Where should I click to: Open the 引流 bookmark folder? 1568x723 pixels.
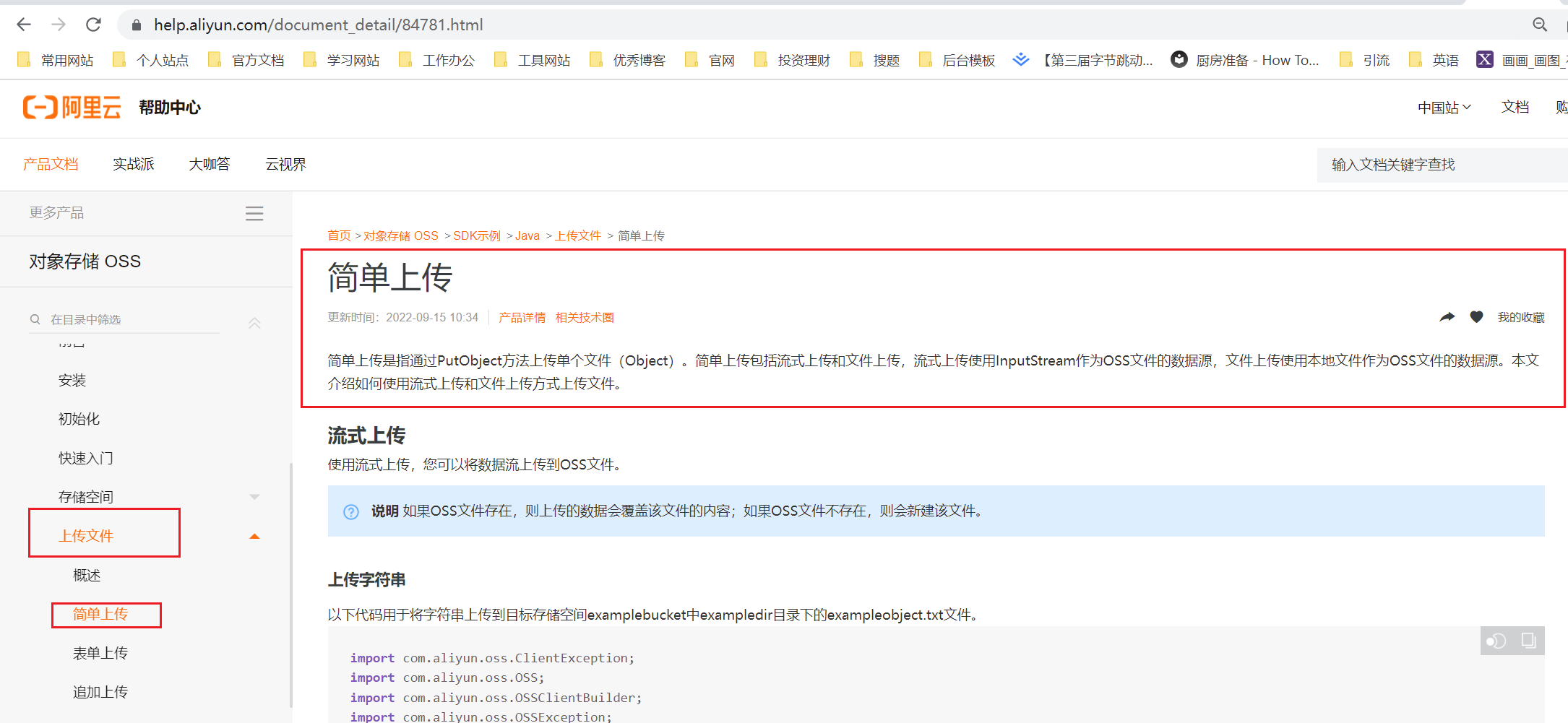(x=1365, y=60)
